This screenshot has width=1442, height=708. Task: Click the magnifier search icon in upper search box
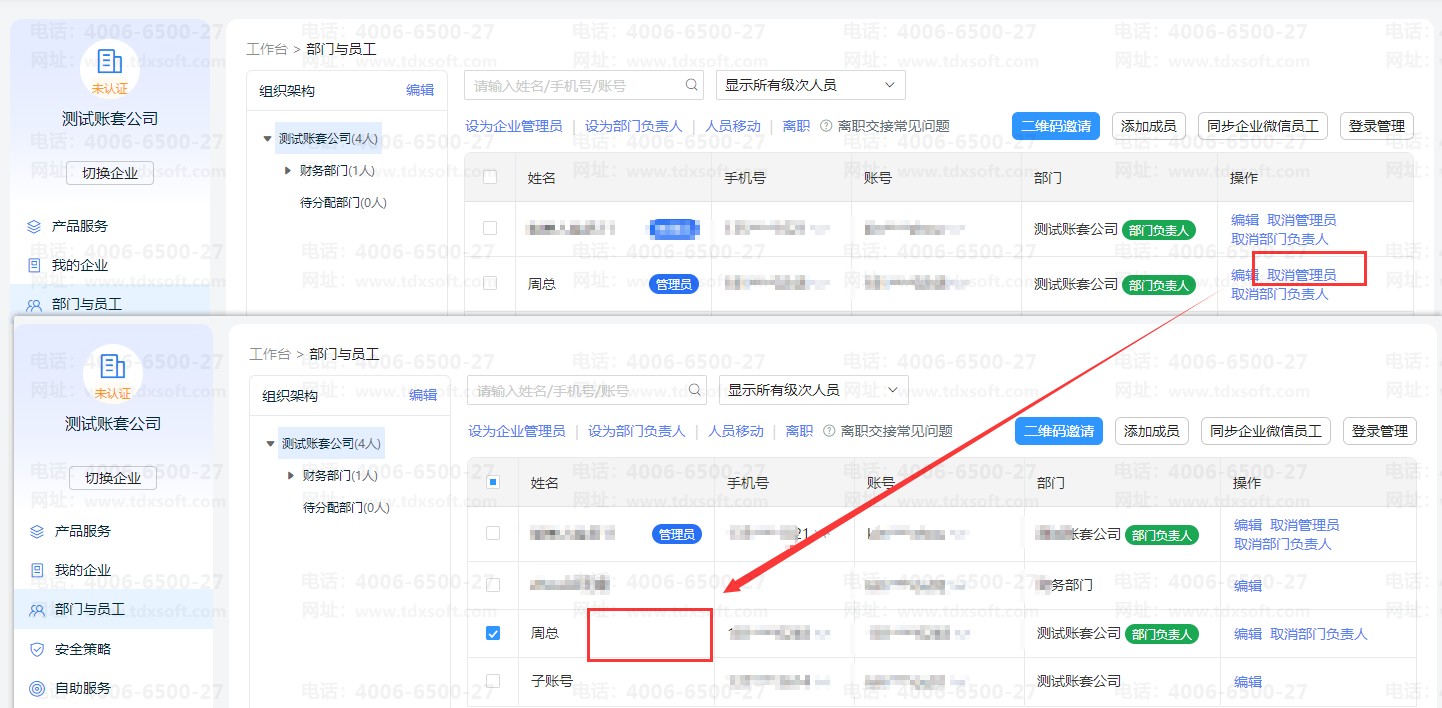pos(692,85)
